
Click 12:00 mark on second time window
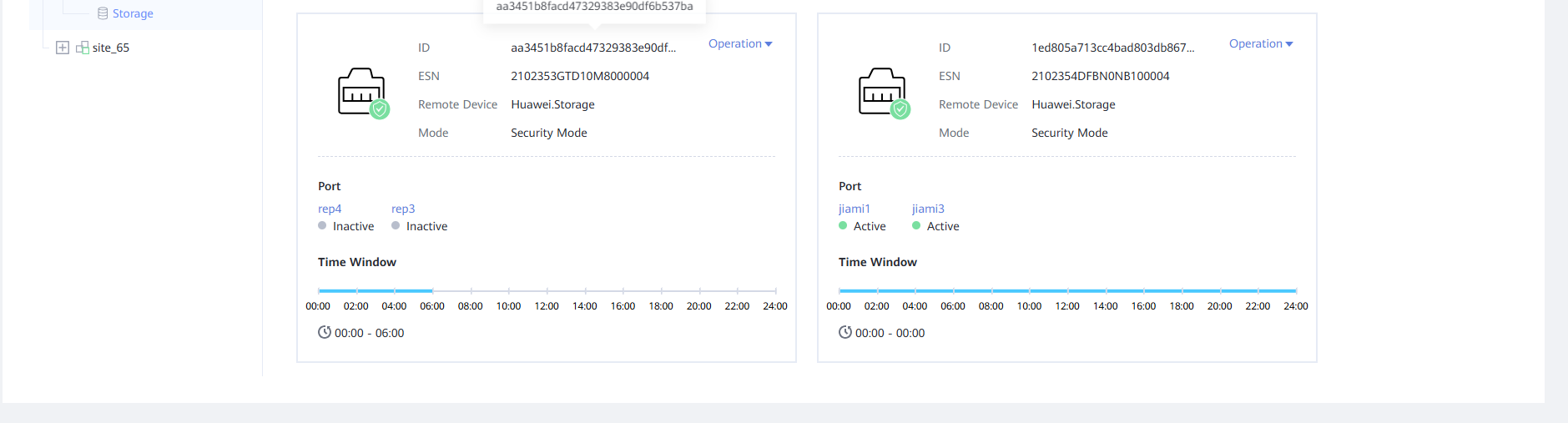pyautogui.click(x=1067, y=290)
